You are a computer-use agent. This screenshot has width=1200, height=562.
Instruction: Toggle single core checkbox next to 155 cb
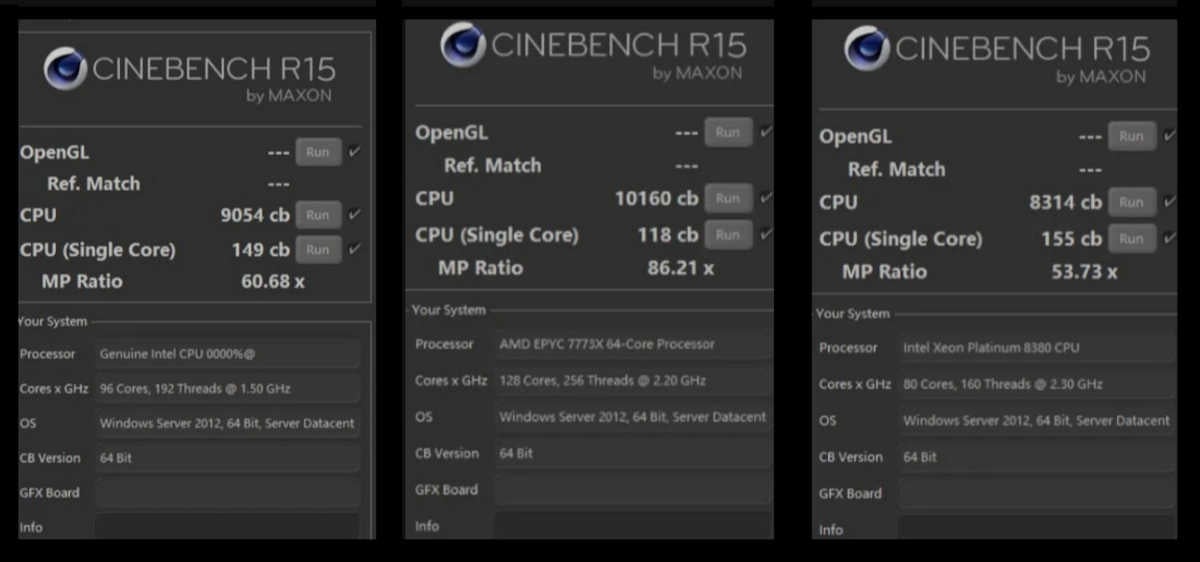tap(1169, 238)
